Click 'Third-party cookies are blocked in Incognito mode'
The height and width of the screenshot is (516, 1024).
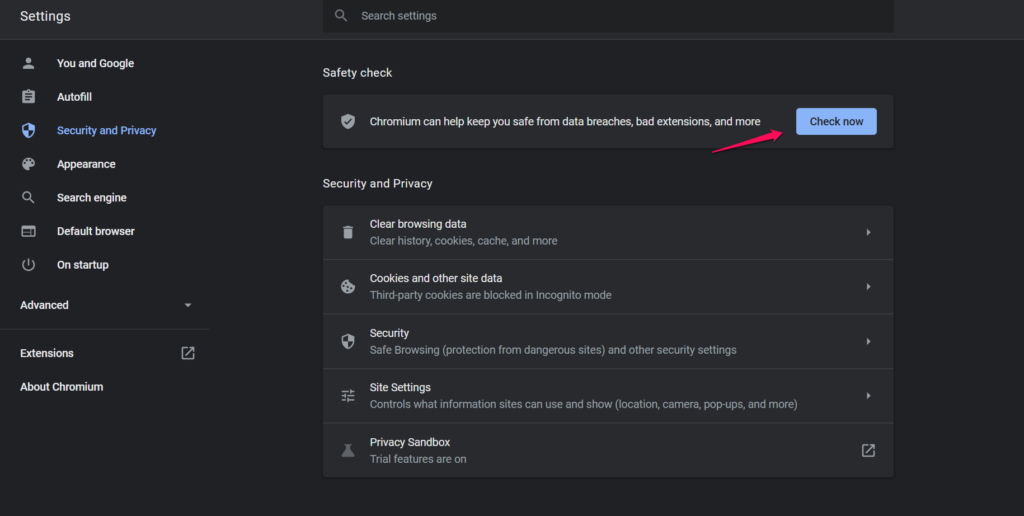pyautogui.click(x=490, y=295)
